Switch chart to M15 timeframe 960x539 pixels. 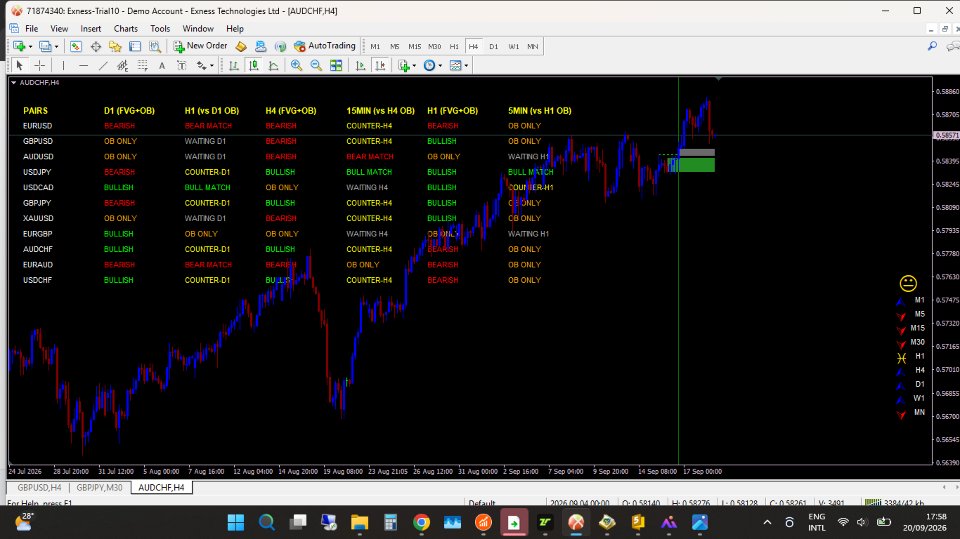point(414,47)
